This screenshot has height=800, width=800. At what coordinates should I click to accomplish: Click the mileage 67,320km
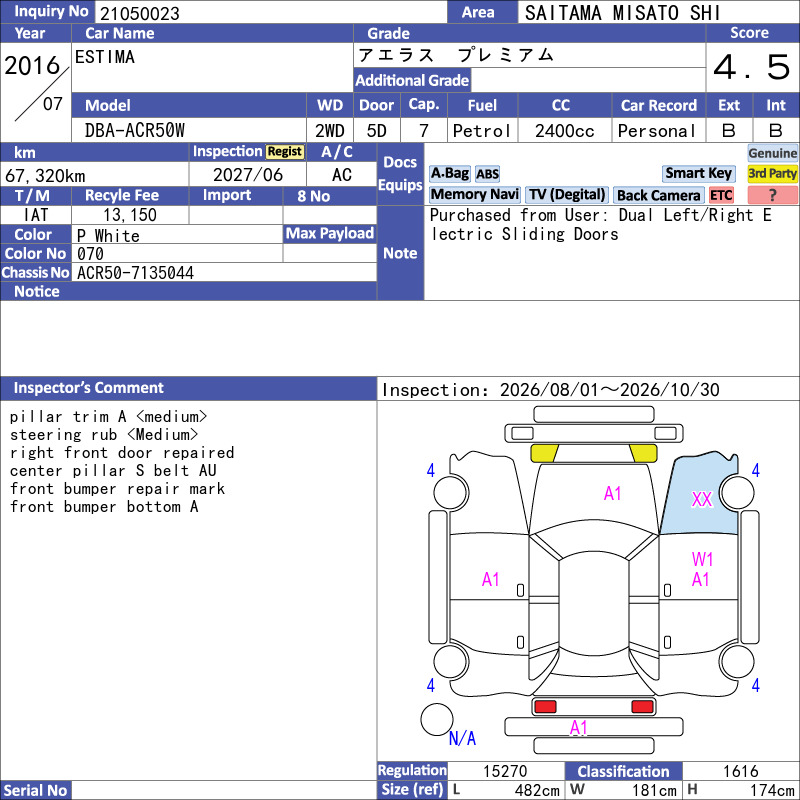pos(45,176)
